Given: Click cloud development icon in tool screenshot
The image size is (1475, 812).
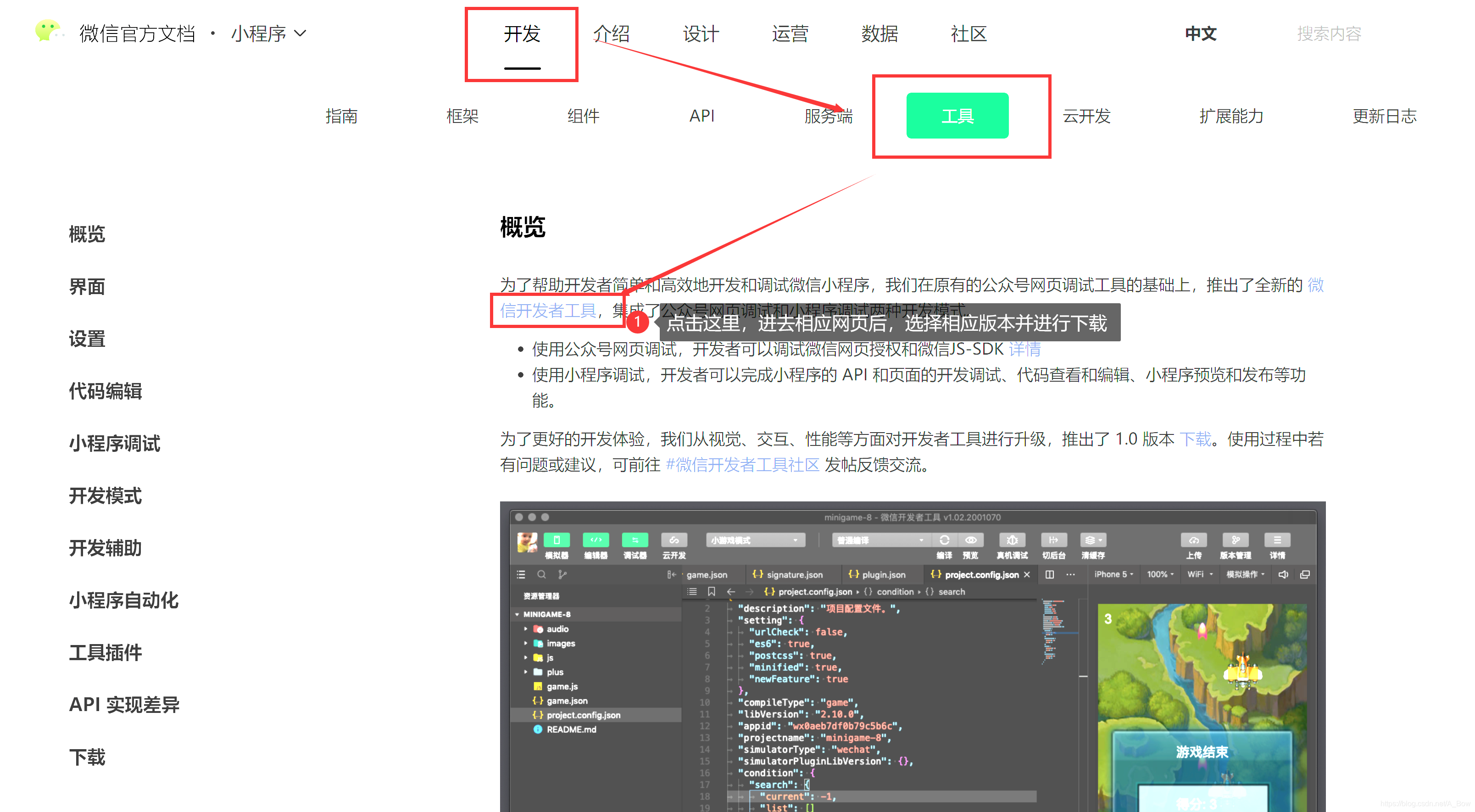Looking at the screenshot, I should (674, 540).
